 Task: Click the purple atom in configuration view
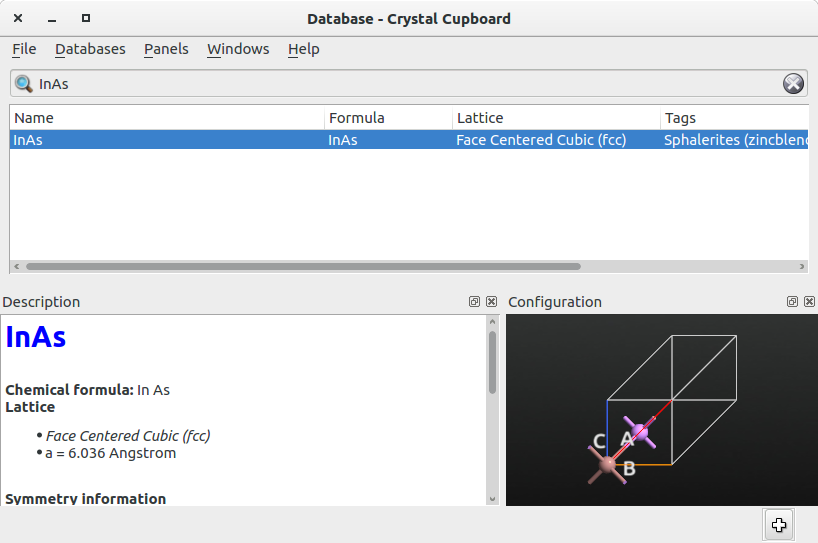(640, 432)
